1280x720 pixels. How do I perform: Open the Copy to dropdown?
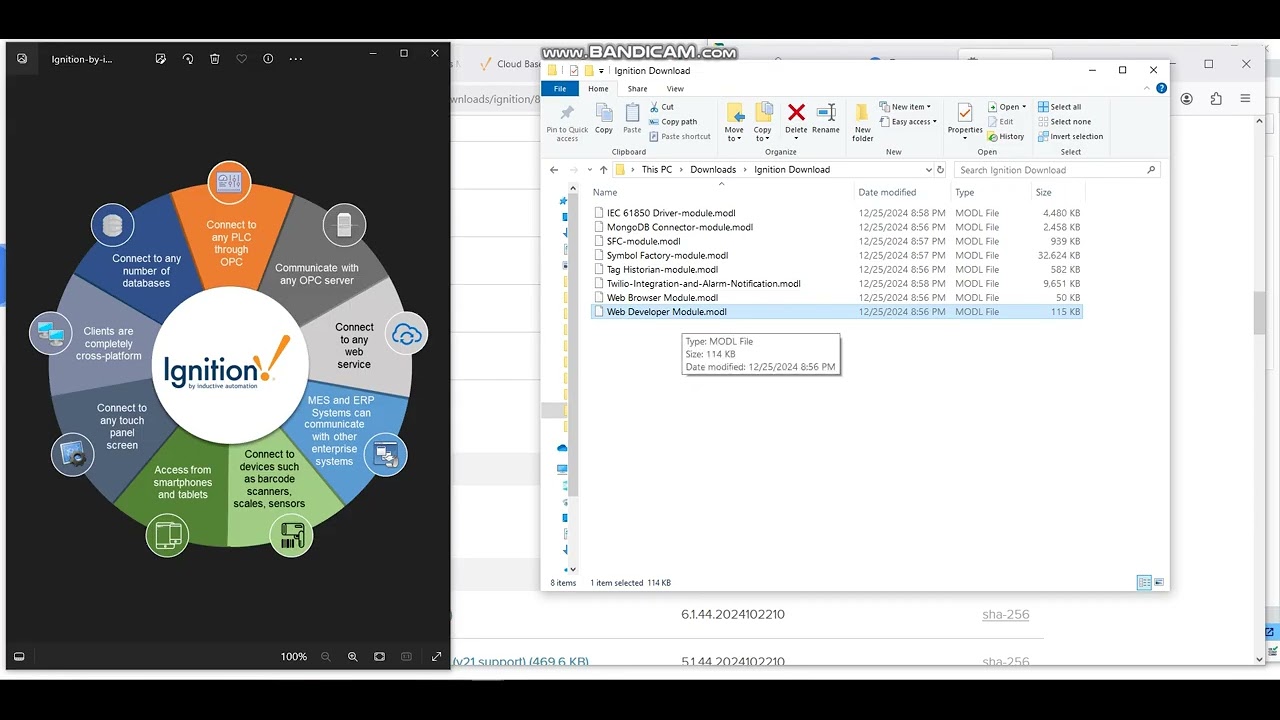click(763, 122)
